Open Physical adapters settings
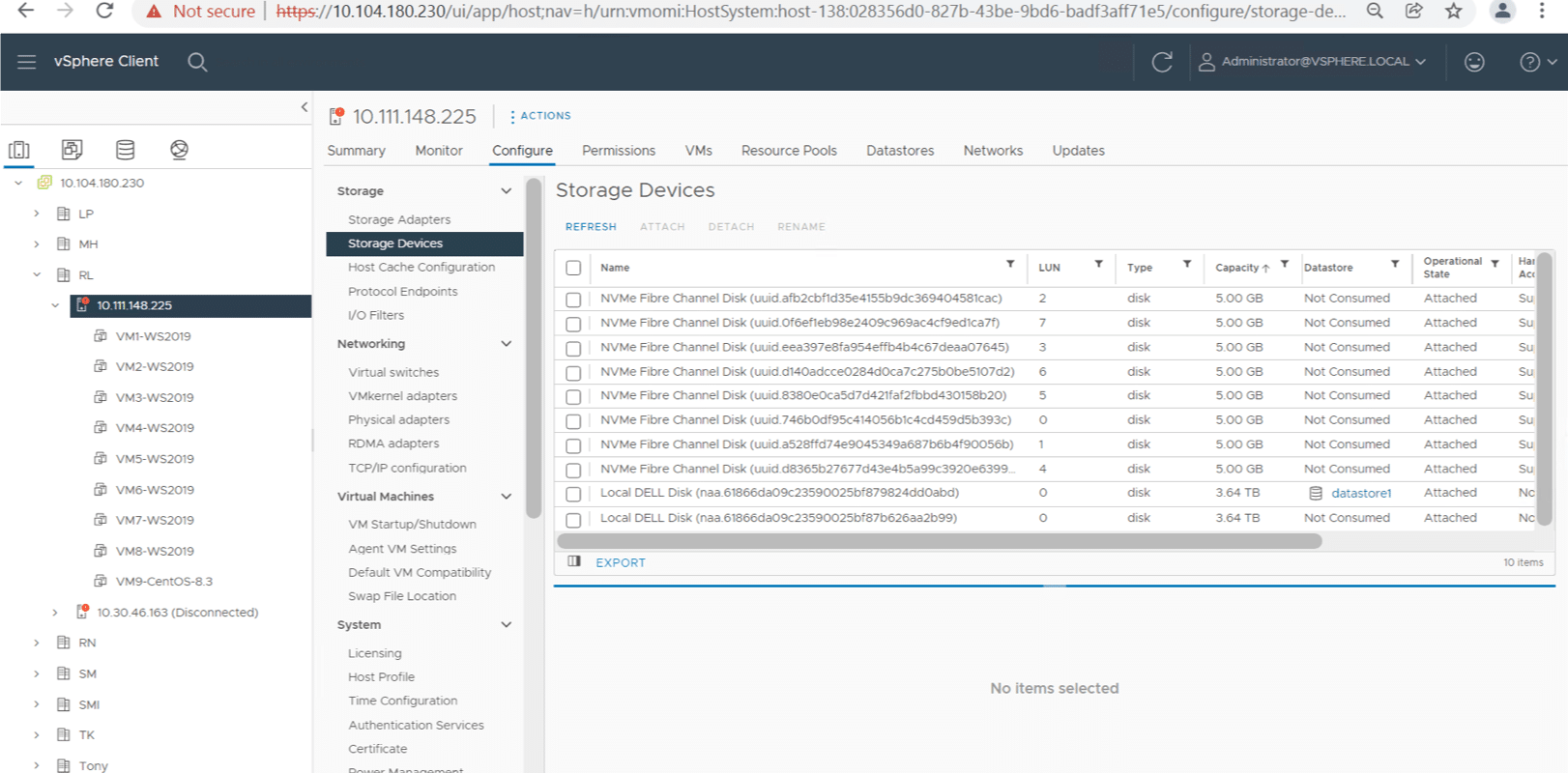 tap(398, 419)
